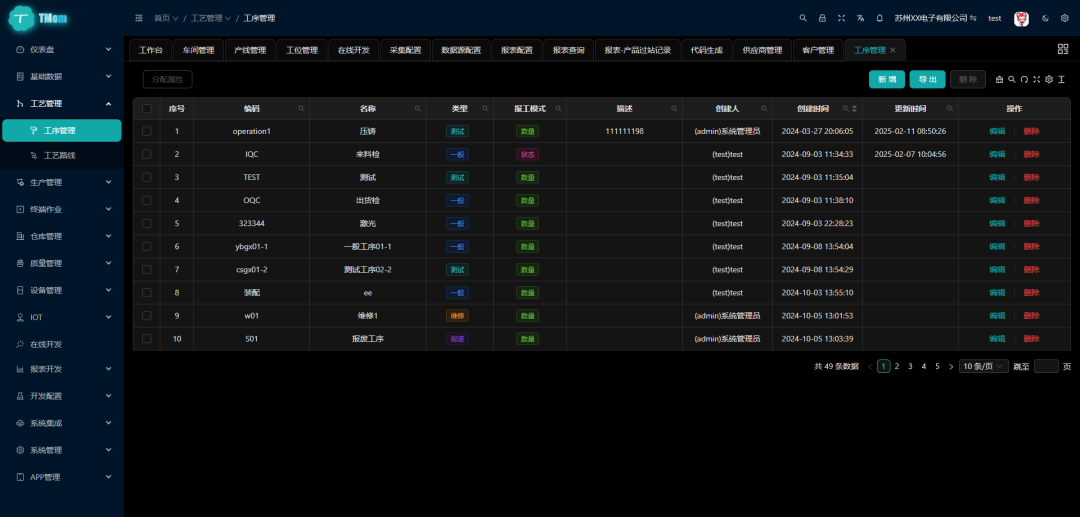Viewport: 1080px width, 517px height.
Task: Click the search icon in 报工模式 column header
Action: [558, 109]
